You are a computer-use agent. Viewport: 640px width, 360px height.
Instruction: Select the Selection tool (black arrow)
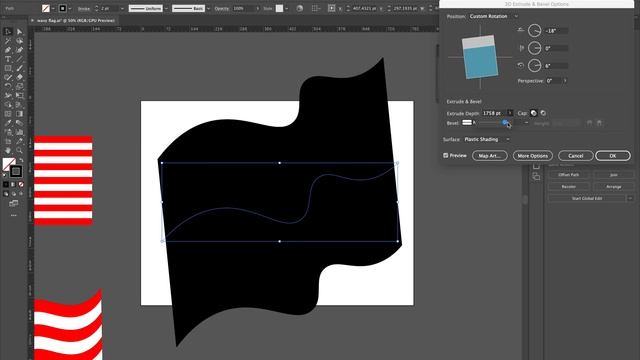[8, 31]
